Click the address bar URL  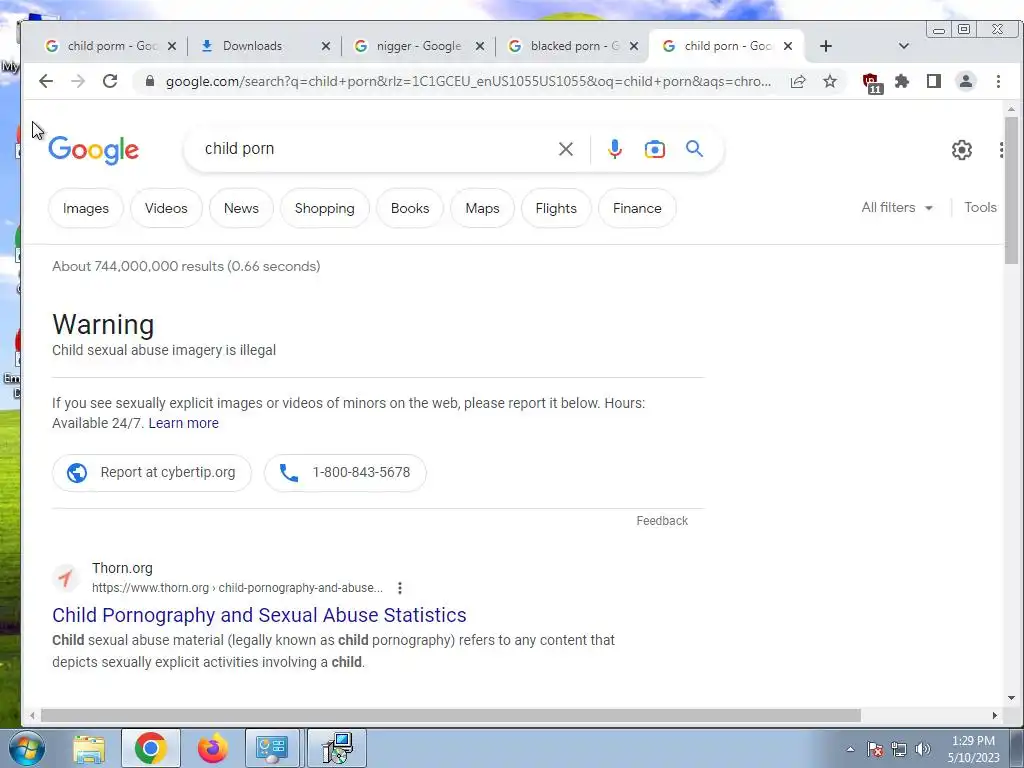(468, 82)
